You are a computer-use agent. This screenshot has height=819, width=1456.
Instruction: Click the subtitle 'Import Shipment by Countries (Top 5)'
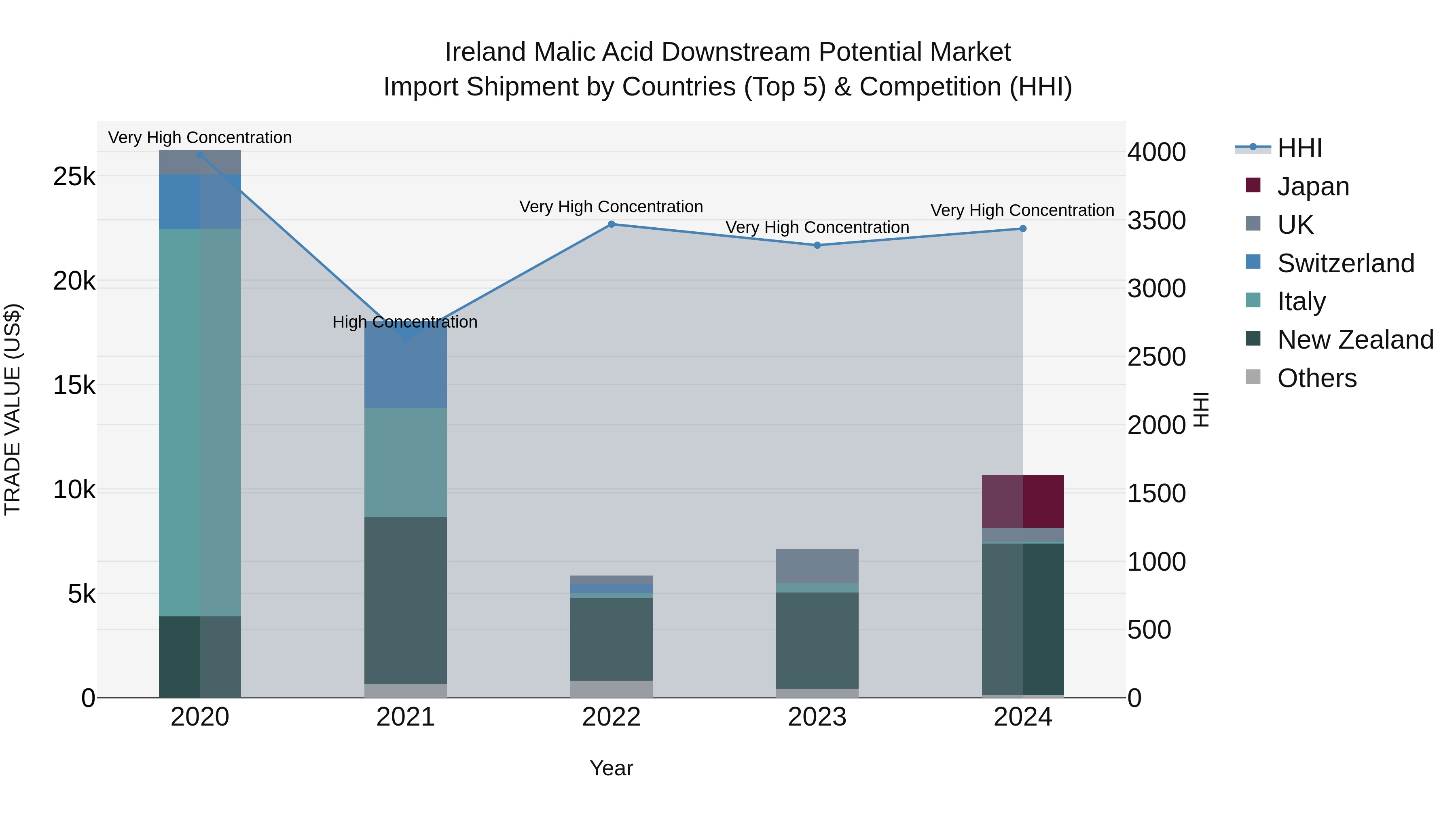[605, 87]
